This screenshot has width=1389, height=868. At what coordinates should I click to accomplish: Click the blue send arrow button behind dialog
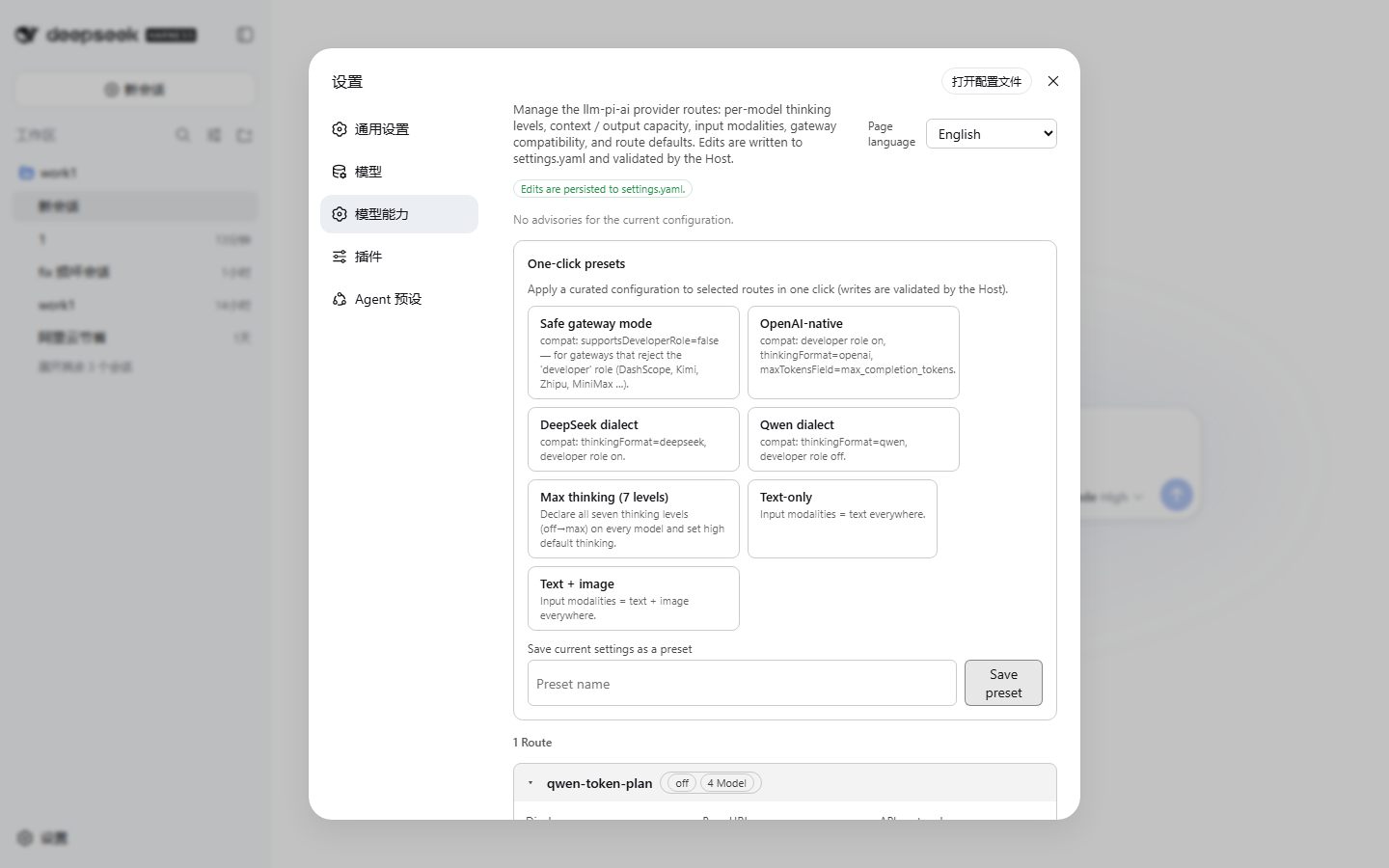click(x=1176, y=495)
